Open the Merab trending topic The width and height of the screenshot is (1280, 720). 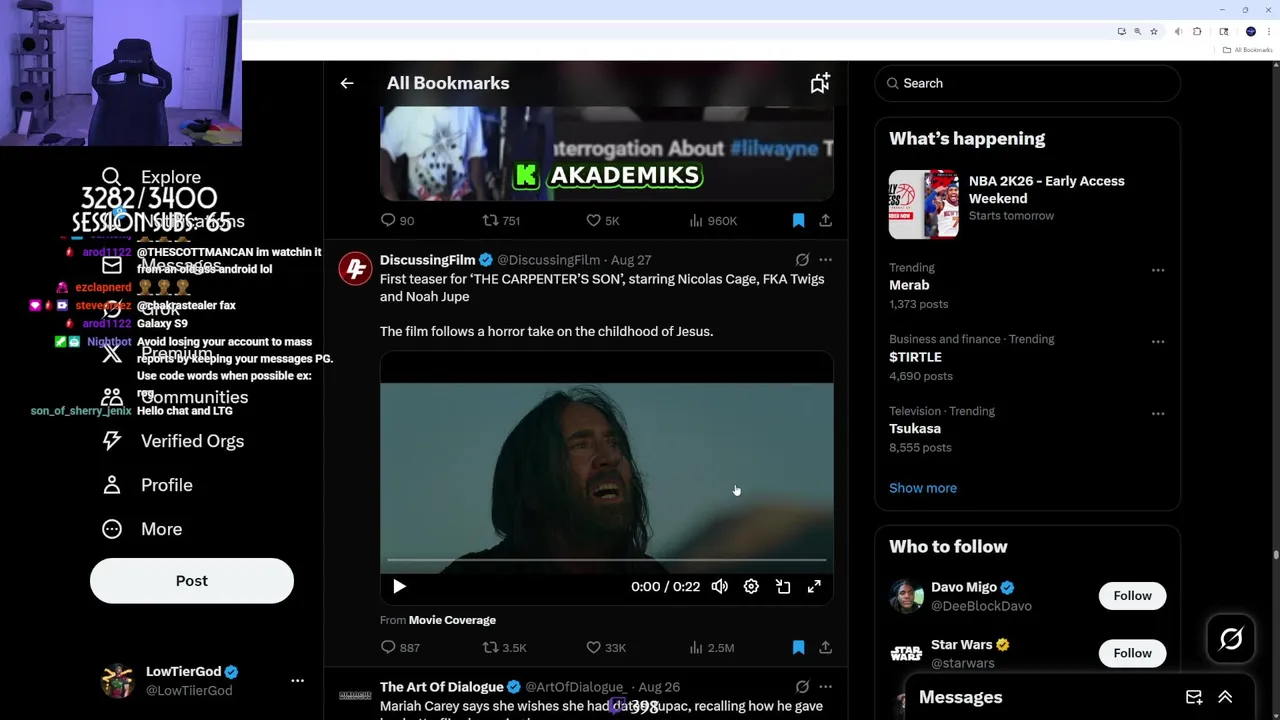coord(909,285)
